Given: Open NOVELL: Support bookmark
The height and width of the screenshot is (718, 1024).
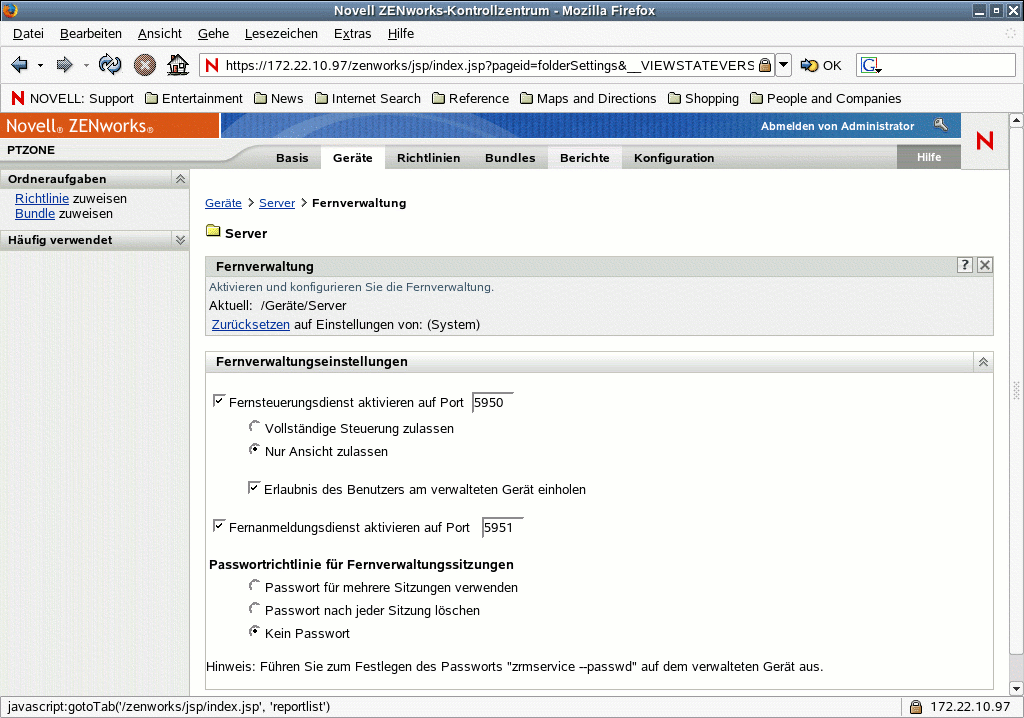Looking at the screenshot, I should click(x=72, y=99).
